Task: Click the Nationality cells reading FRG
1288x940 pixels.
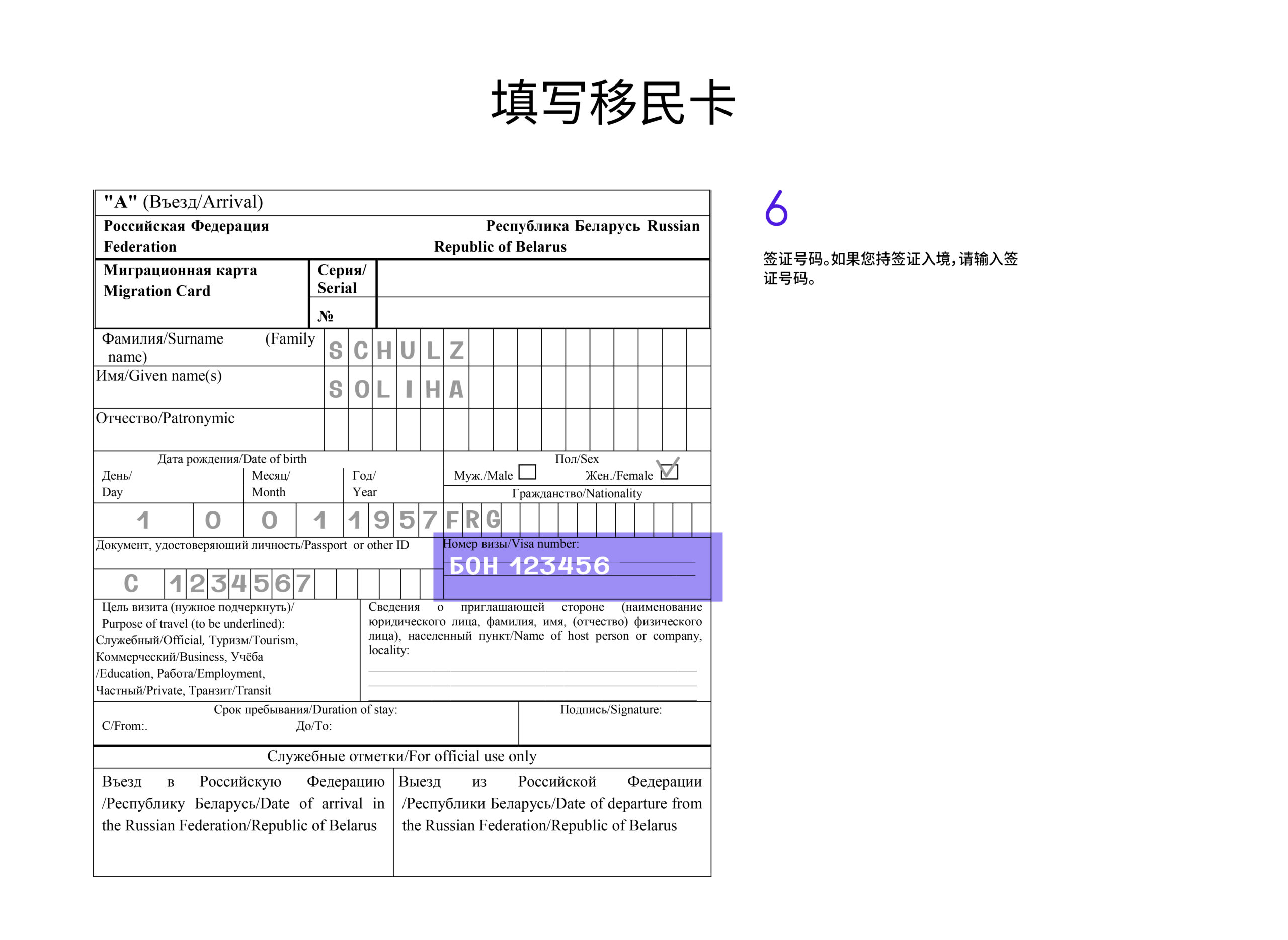Action: 472,520
